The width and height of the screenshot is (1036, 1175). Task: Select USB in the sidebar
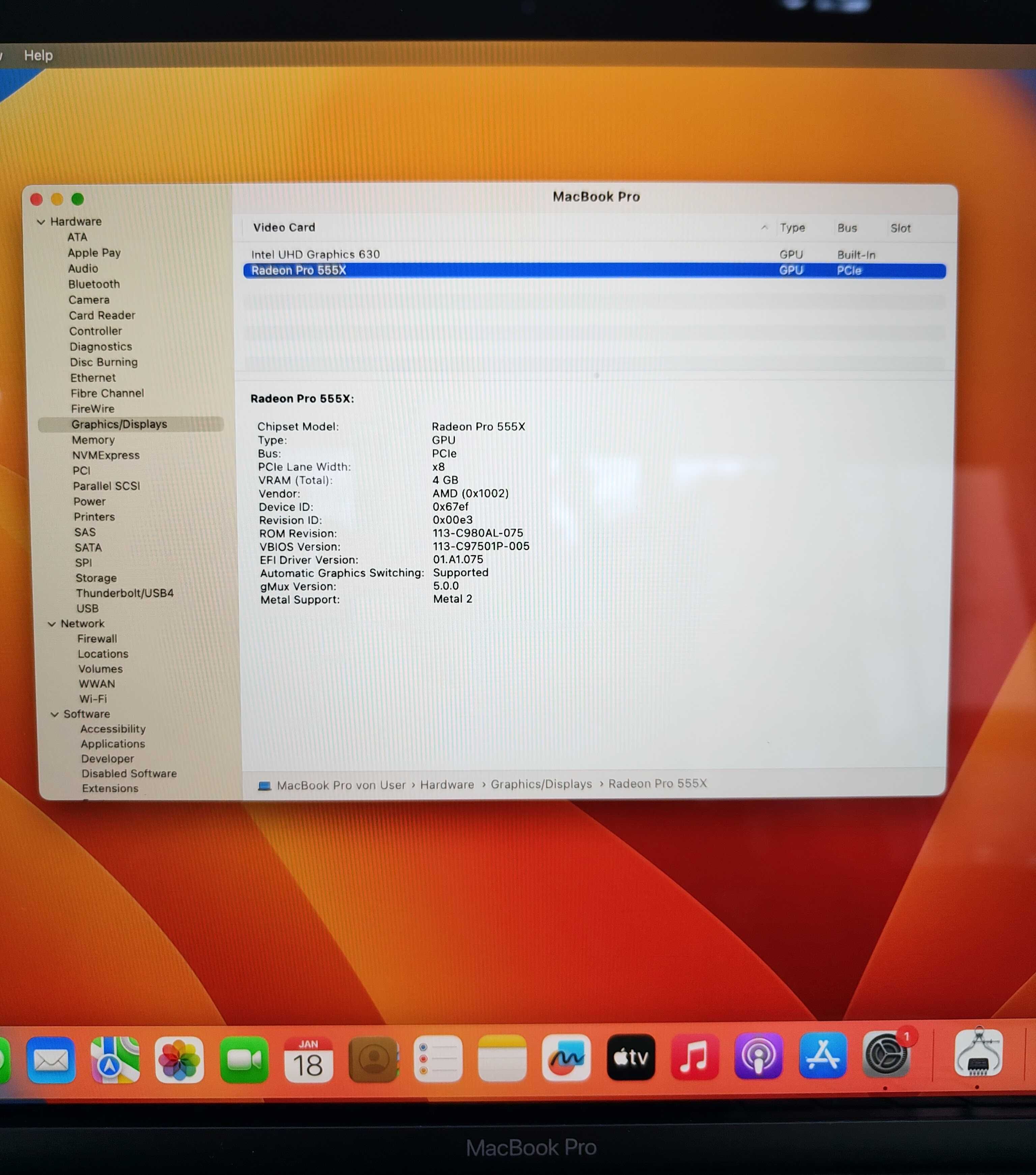coord(87,609)
